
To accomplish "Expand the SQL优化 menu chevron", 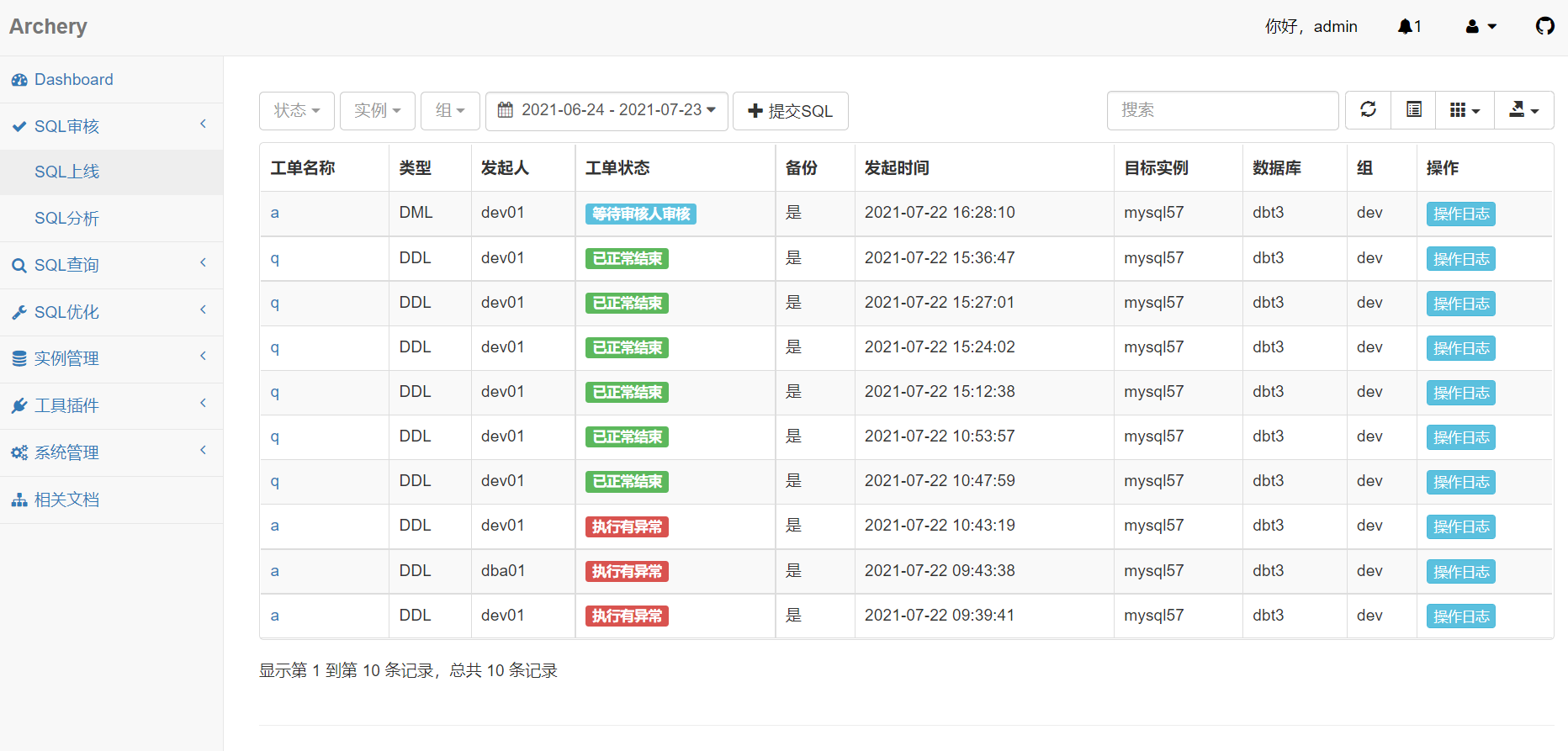I will (203, 310).
